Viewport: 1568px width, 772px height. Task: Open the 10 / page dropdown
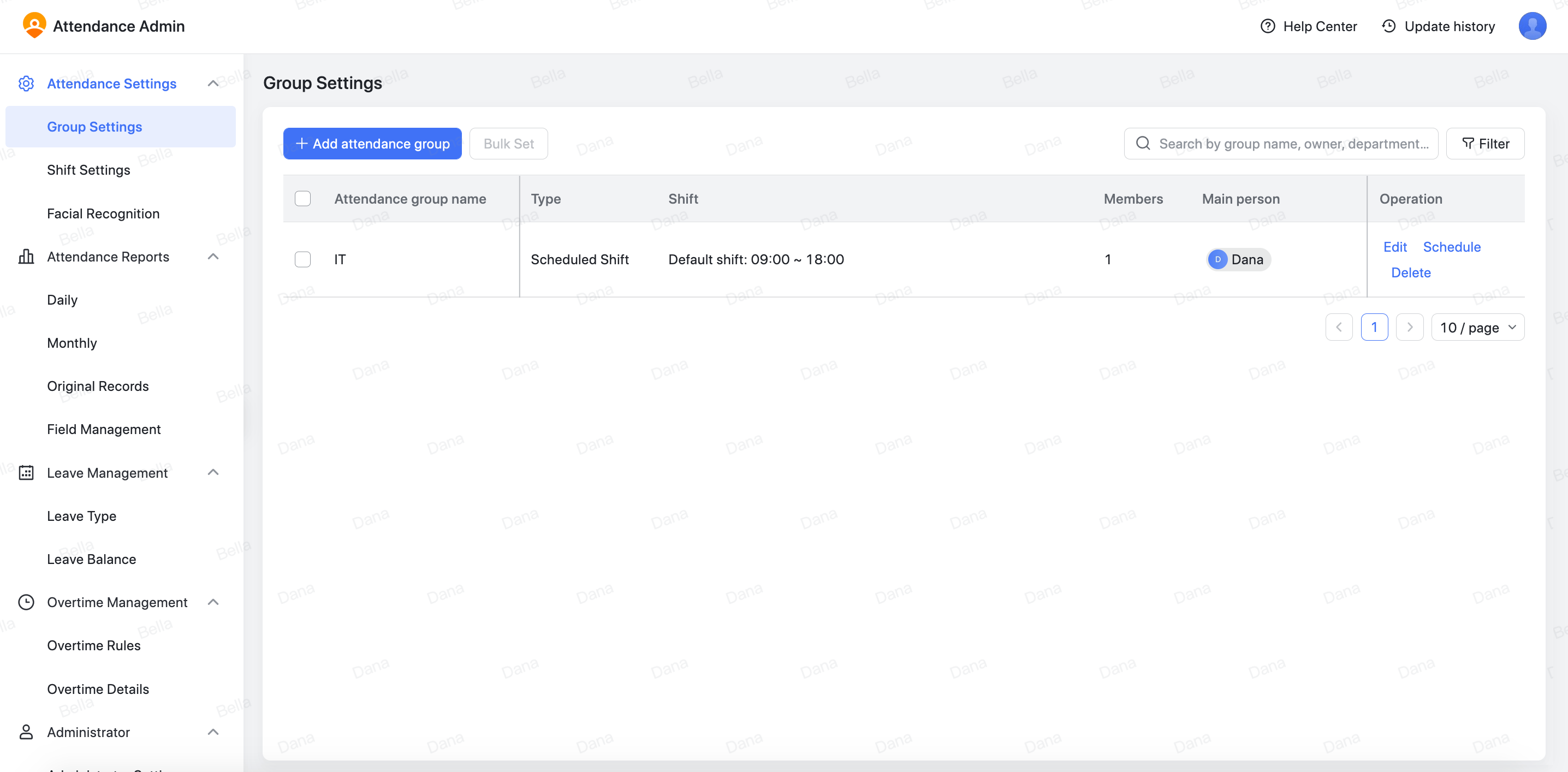[x=1477, y=328]
